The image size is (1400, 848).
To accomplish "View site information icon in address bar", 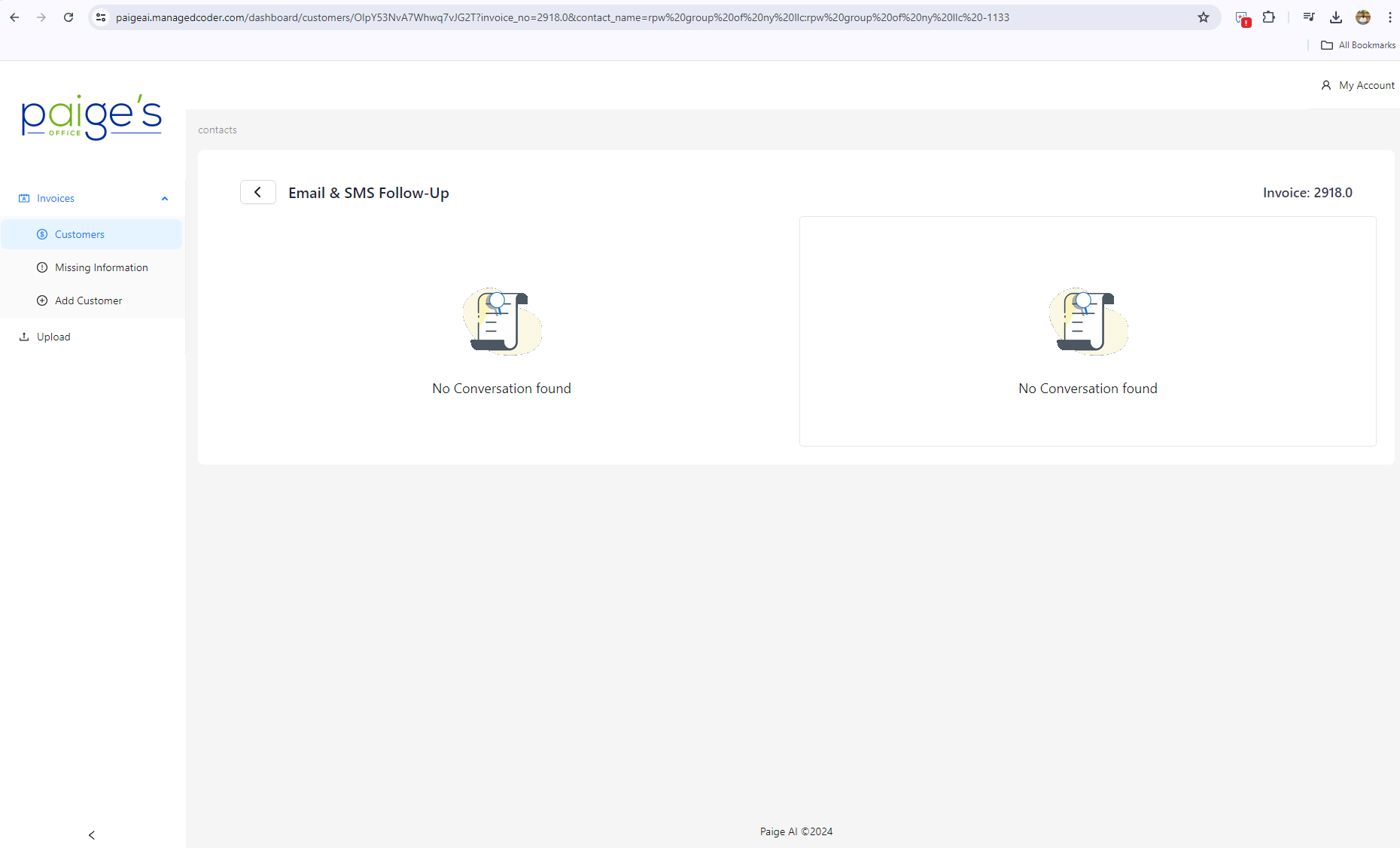I will click(101, 17).
